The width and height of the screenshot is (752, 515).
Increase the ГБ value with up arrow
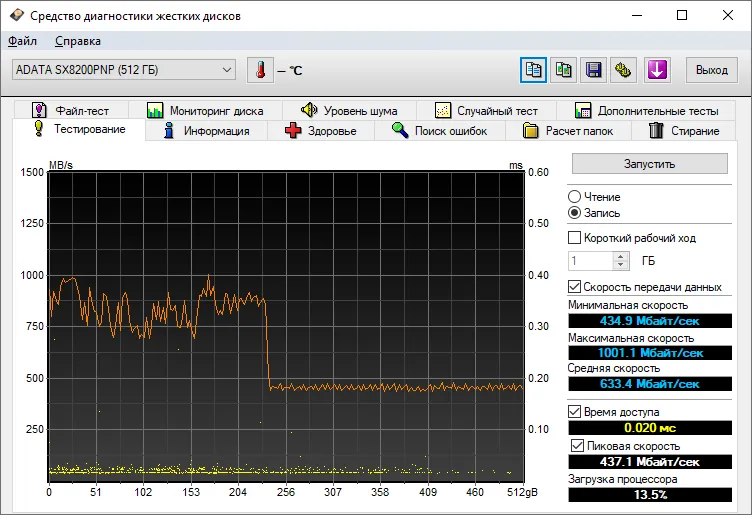click(x=621, y=257)
